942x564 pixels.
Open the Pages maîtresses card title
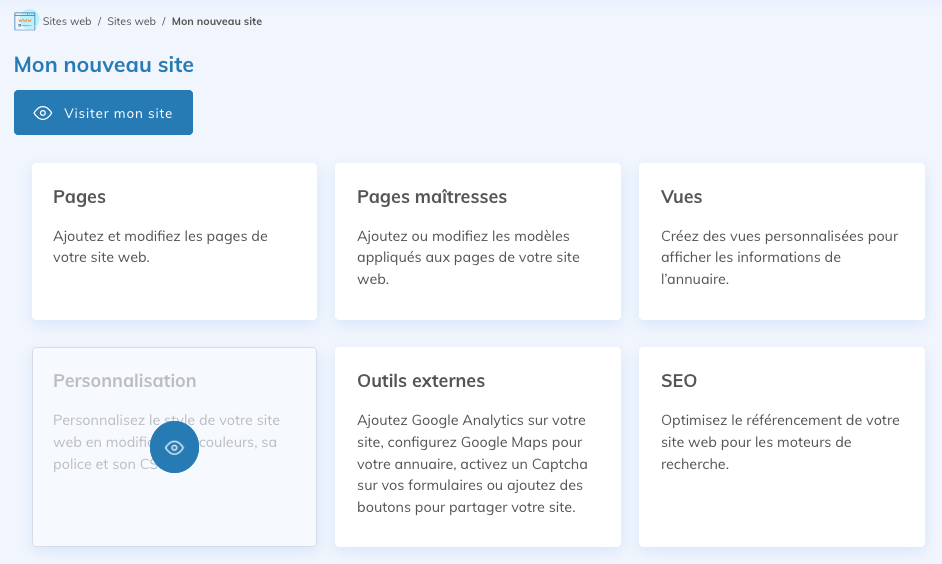coord(431,197)
